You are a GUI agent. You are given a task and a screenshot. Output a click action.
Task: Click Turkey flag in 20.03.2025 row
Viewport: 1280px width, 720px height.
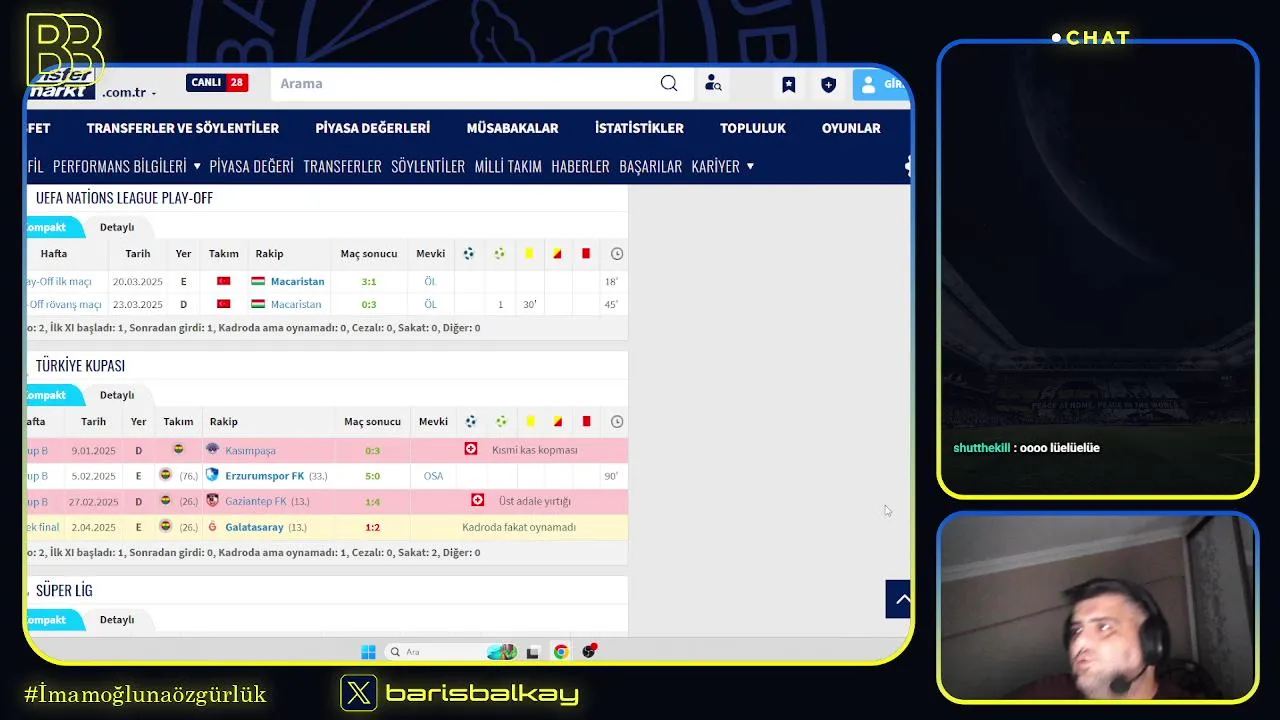point(224,282)
